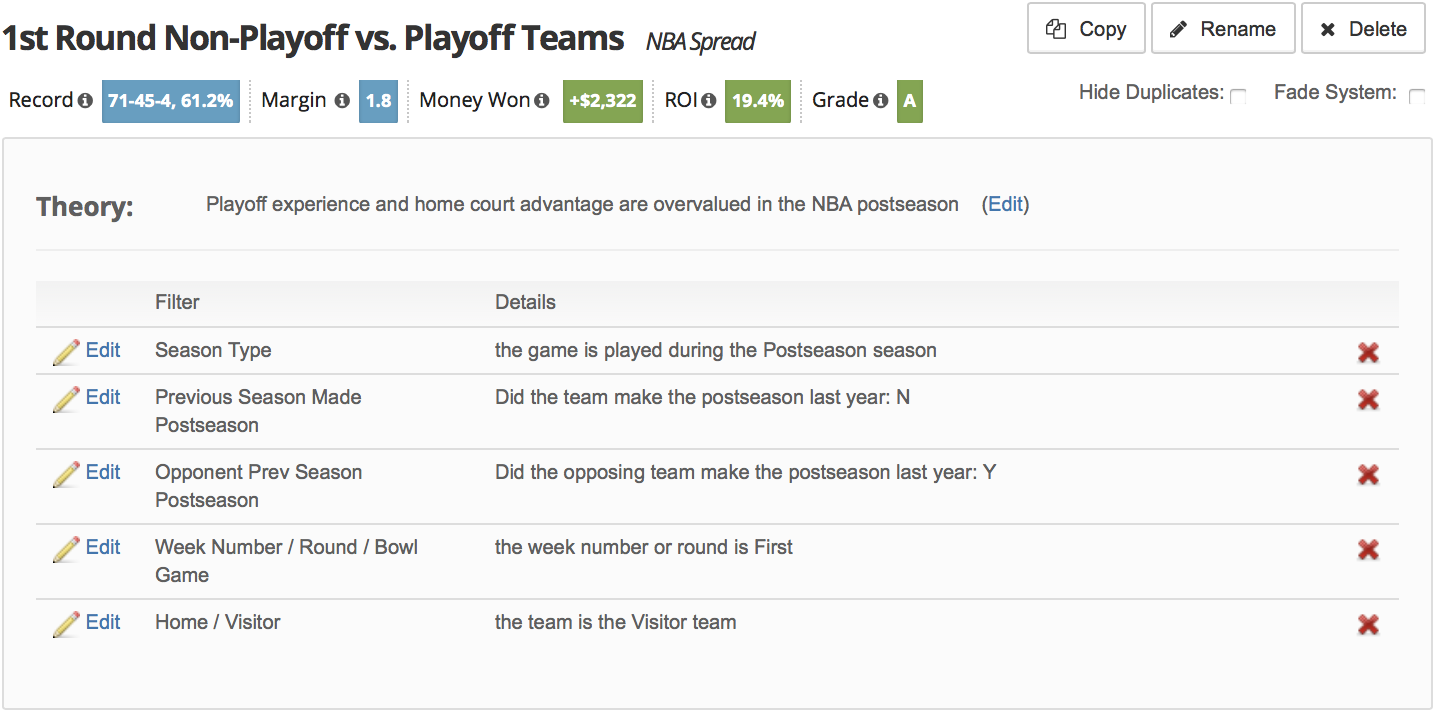Edit the Season Type filter

coord(102,350)
